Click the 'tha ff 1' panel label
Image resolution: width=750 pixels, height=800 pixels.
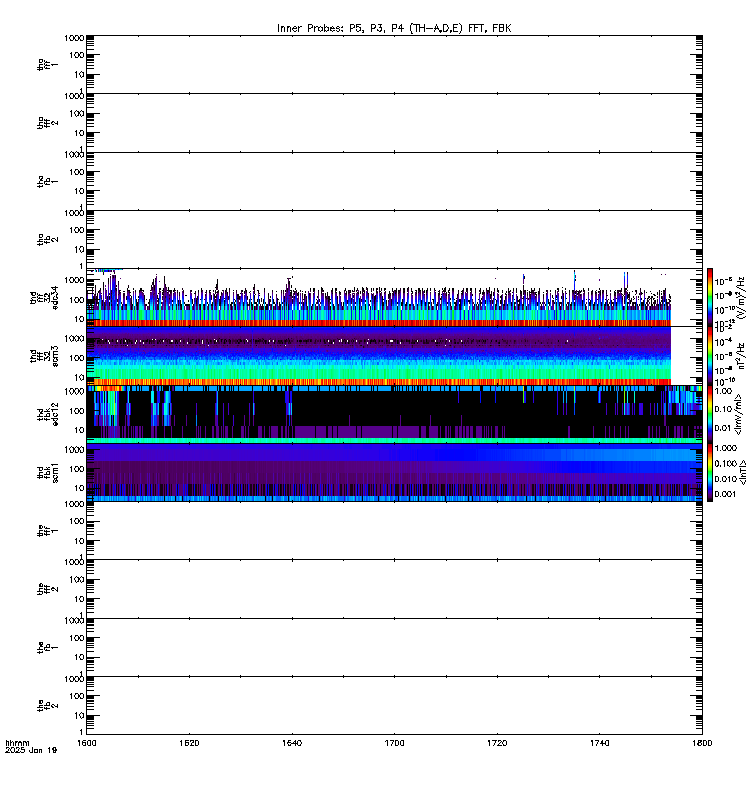pos(47,64)
